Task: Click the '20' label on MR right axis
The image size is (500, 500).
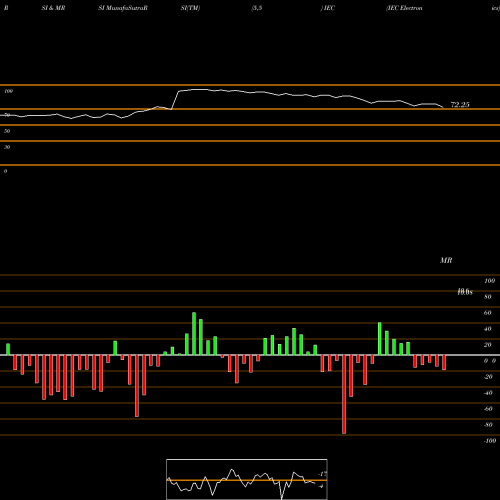Action: pyautogui.click(x=488, y=345)
